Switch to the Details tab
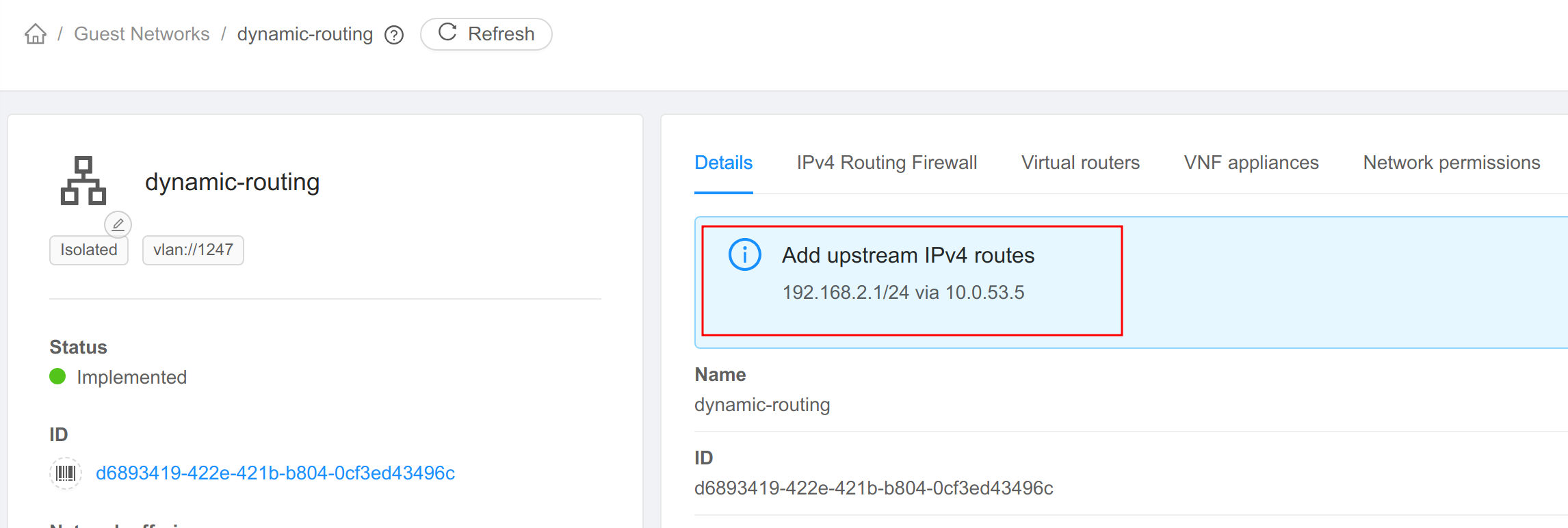Image resolution: width=1568 pixels, height=528 pixels. [x=723, y=163]
